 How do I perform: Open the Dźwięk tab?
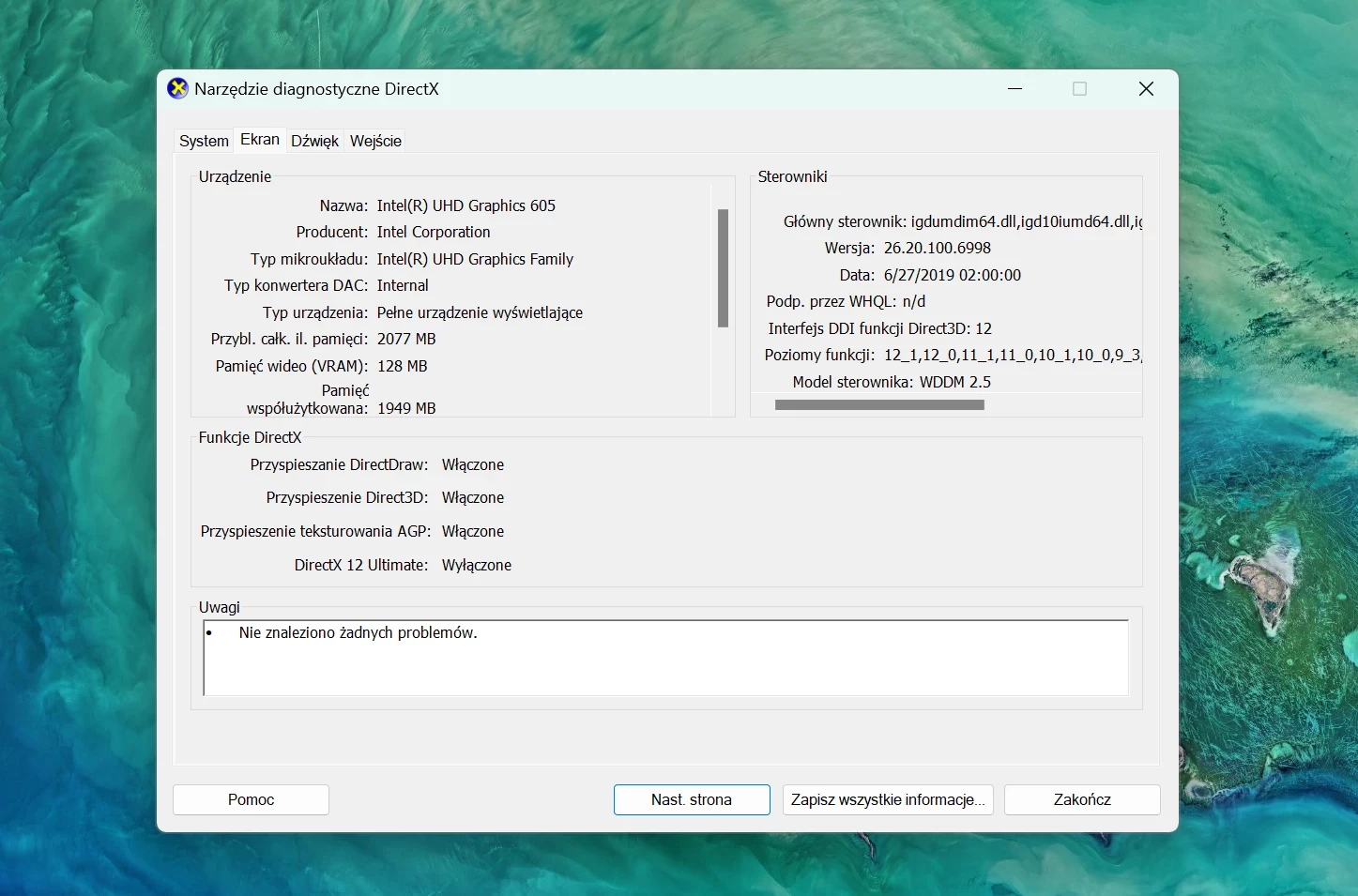[314, 141]
